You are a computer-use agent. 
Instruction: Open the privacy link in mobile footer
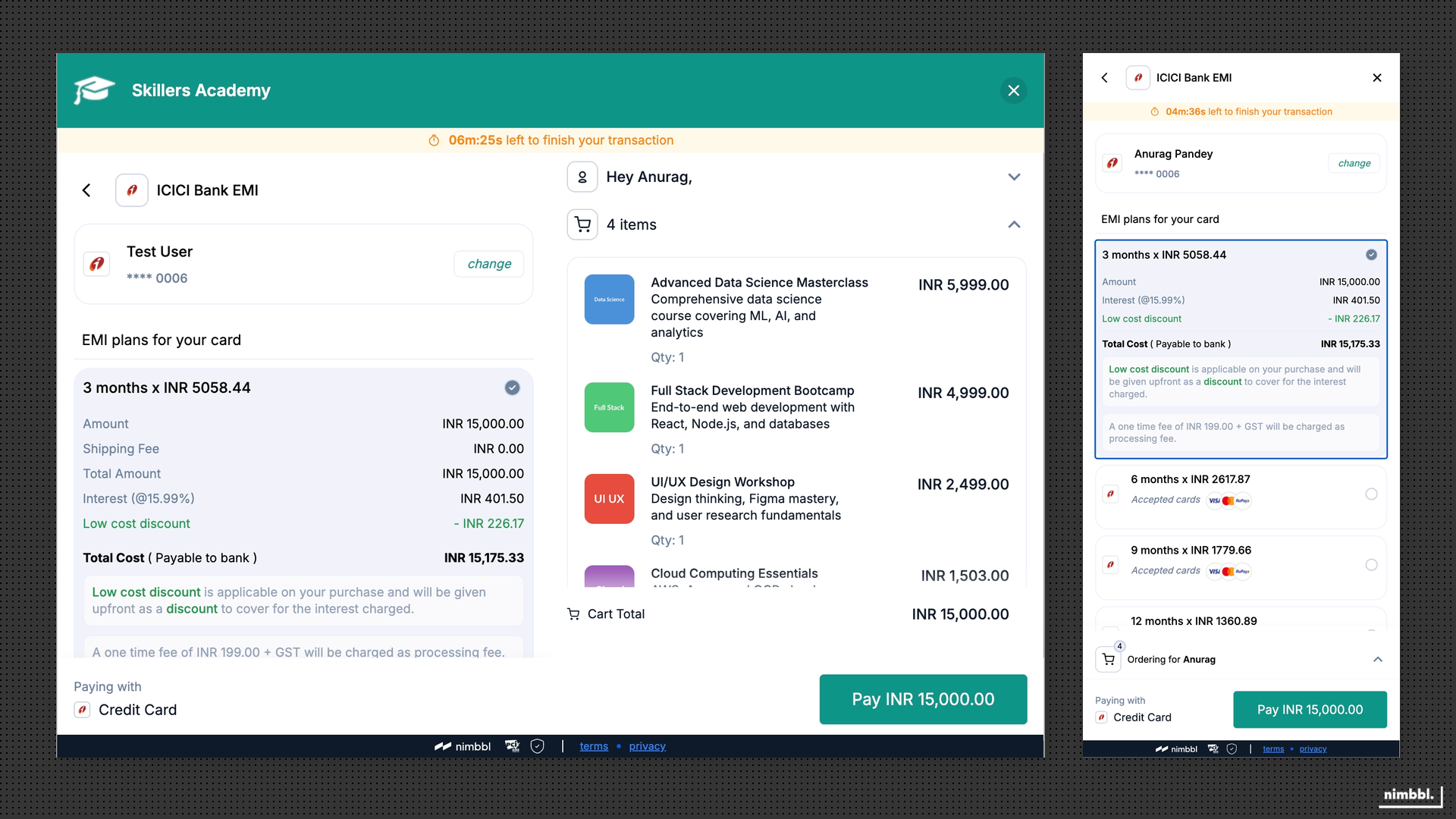pyautogui.click(x=1313, y=749)
